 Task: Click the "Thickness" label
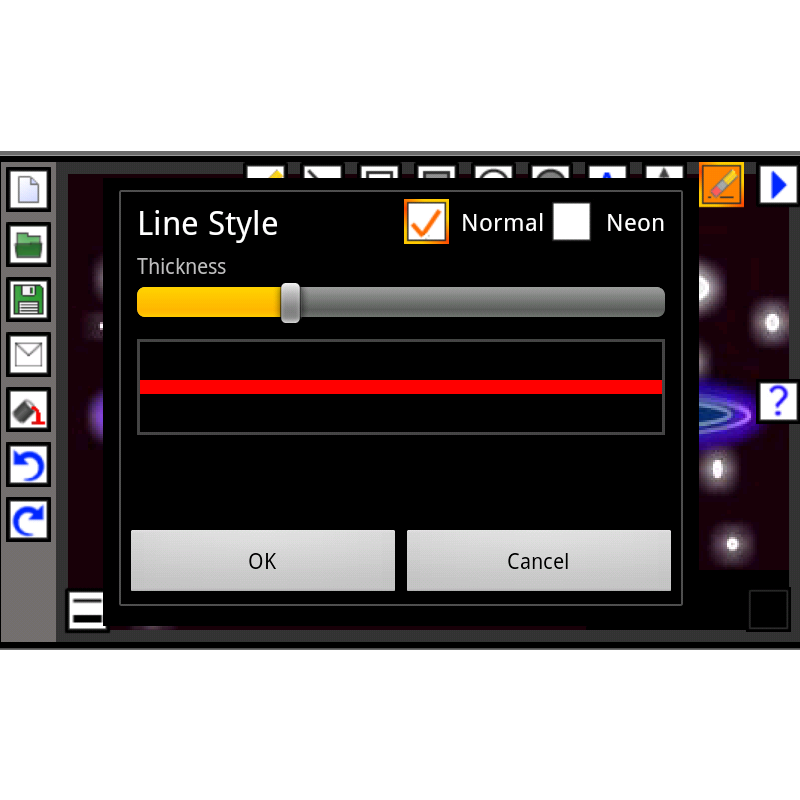coord(182,266)
